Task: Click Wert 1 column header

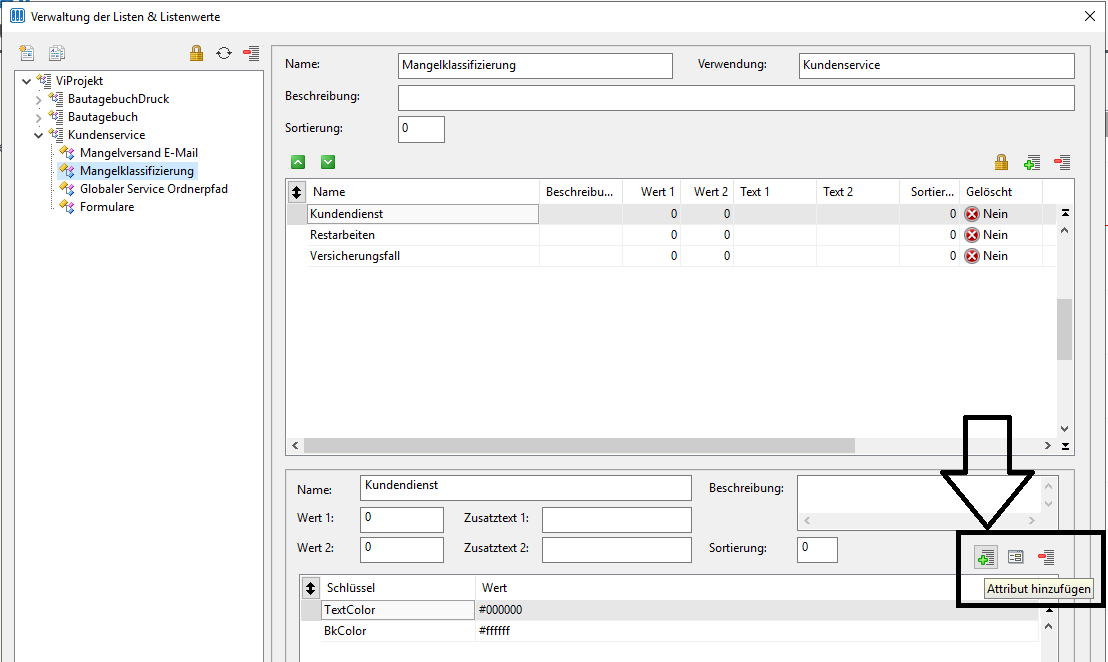Action: point(652,191)
